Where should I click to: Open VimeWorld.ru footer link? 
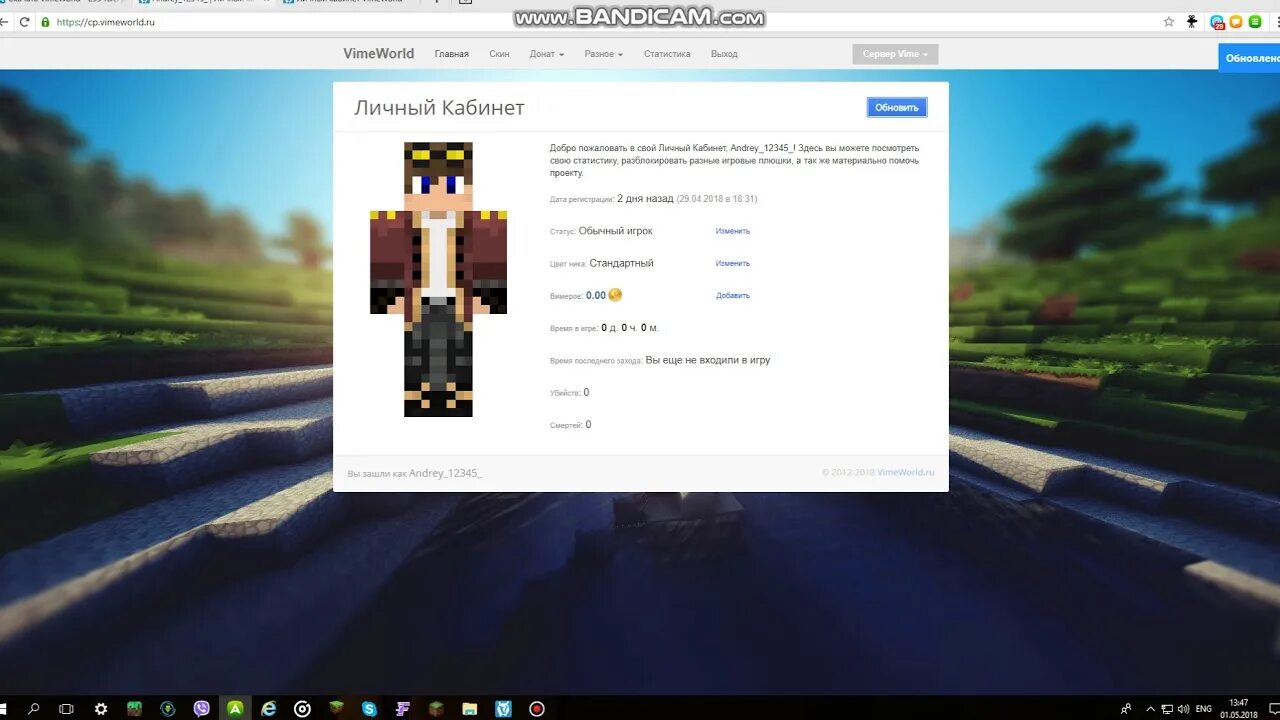(x=906, y=472)
